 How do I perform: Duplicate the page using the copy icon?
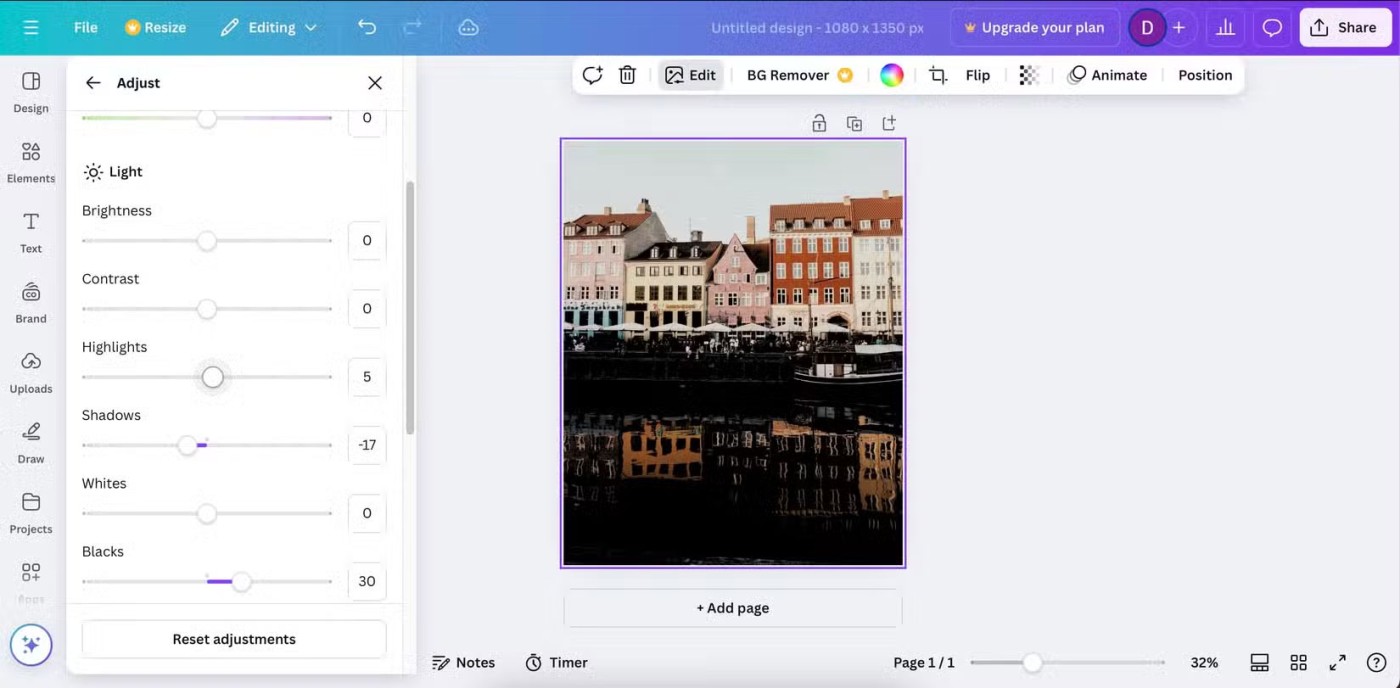click(854, 124)
